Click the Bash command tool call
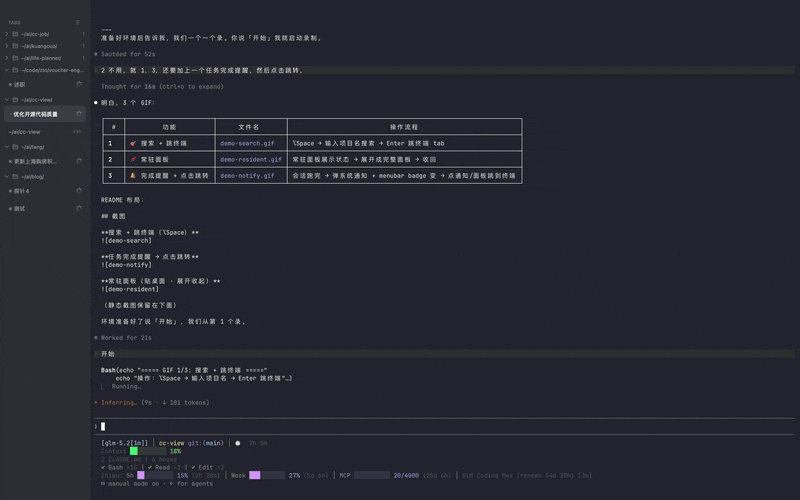This screenshot has height=500, width=800. (197, 374)
